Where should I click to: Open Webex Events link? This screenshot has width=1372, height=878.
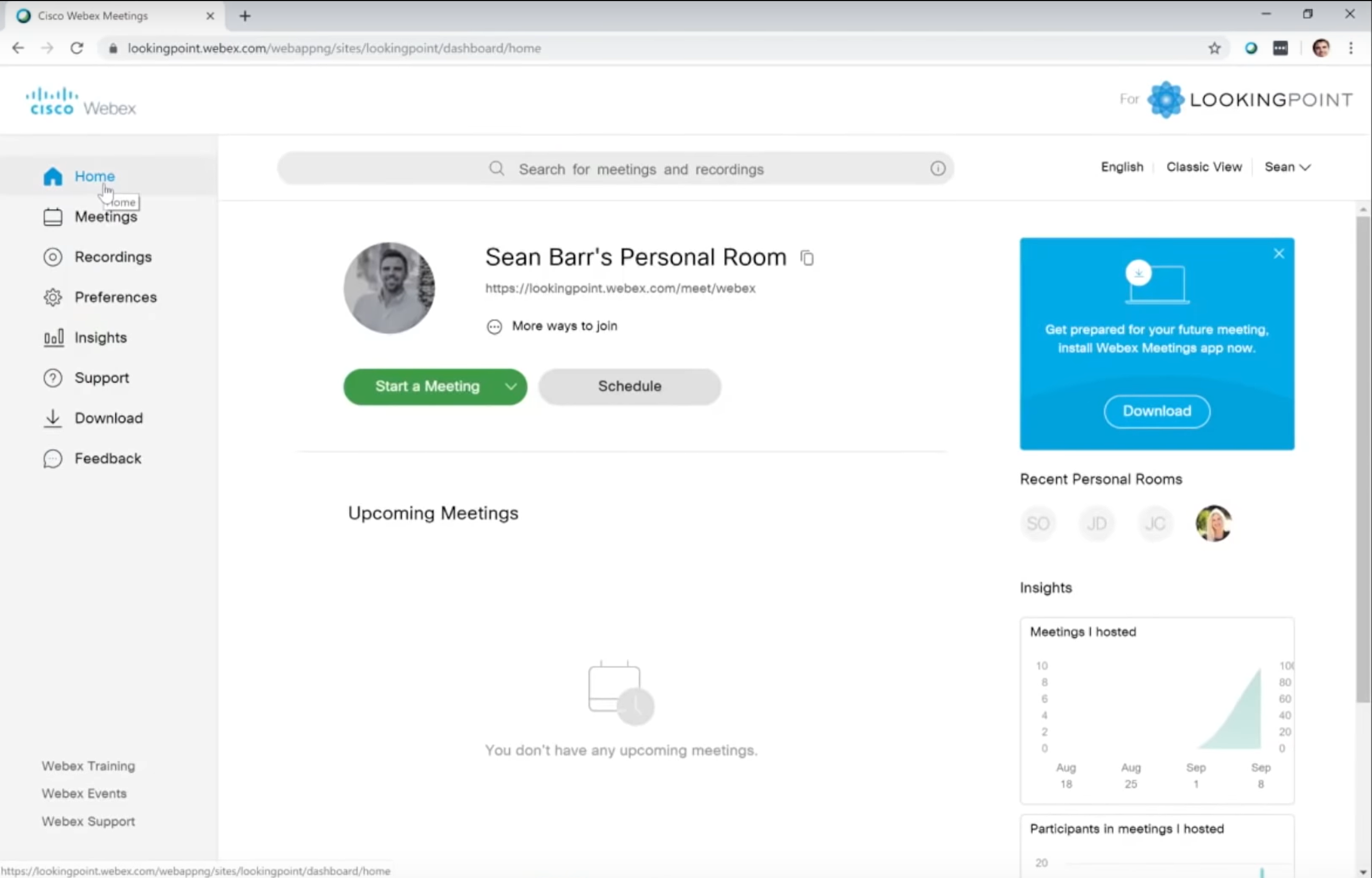[x=84, y=793]
